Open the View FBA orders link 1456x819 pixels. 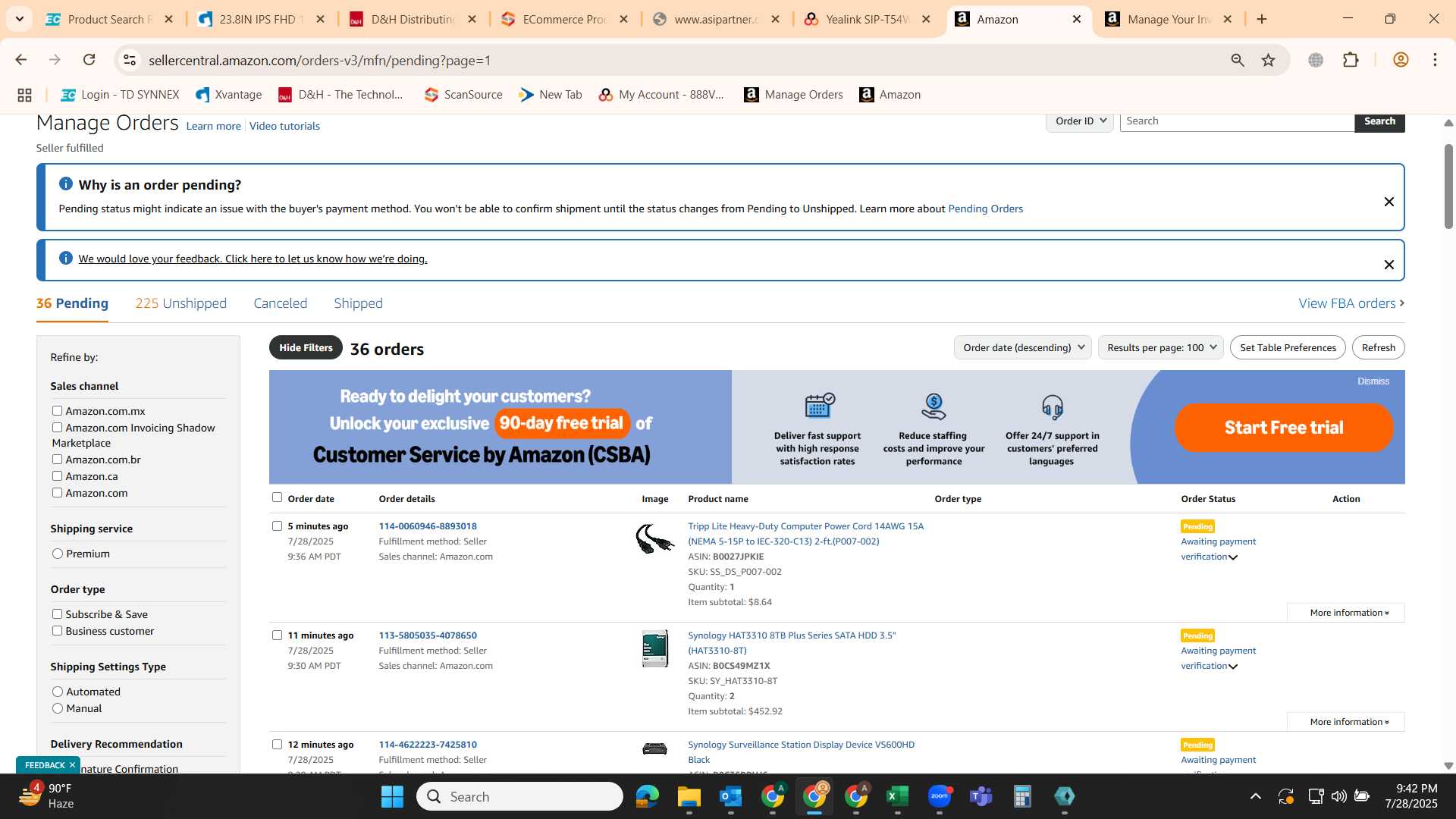pos(1351,303)
